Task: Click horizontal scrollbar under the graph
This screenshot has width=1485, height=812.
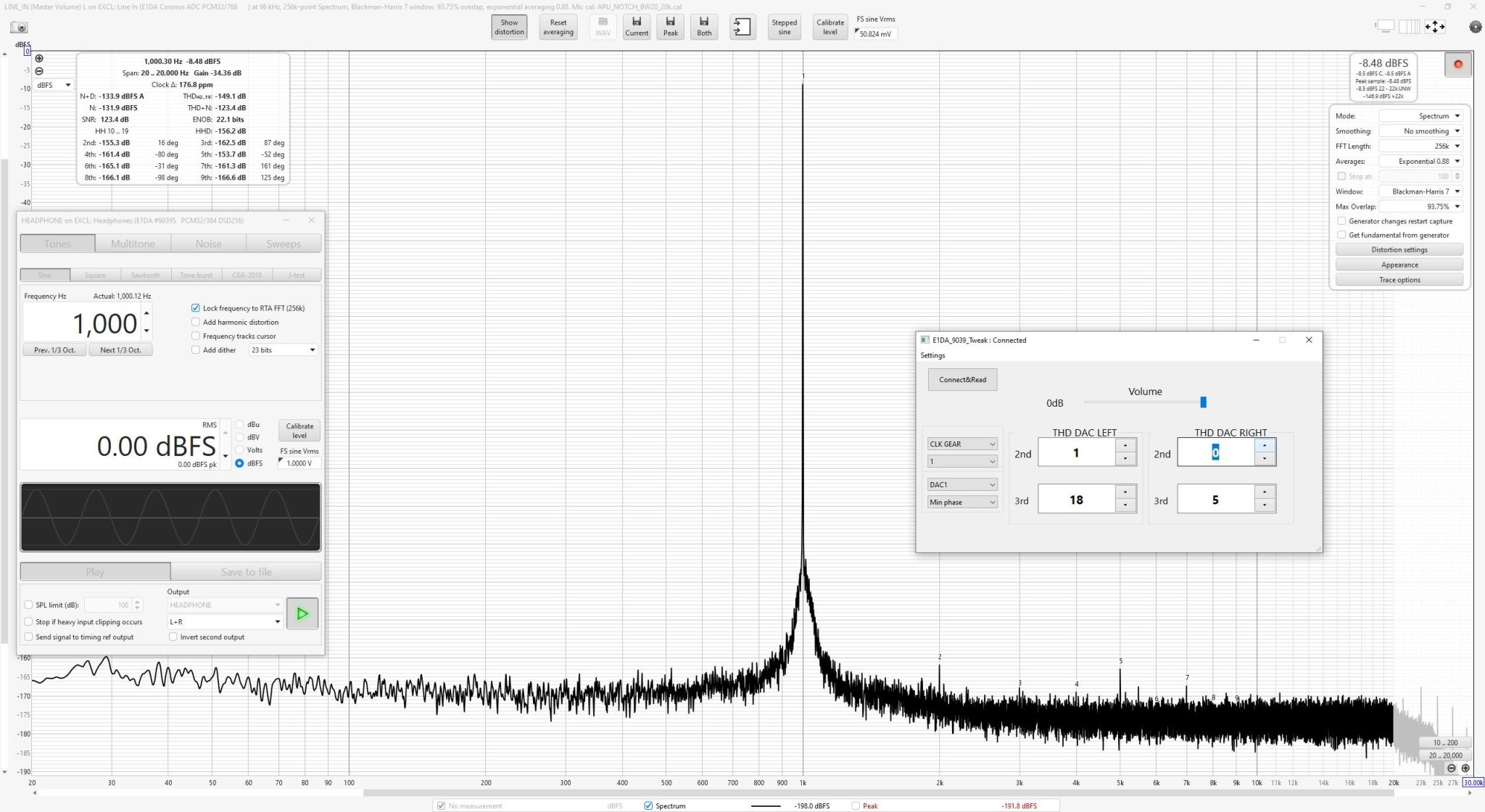Action: tap(914, 792)
